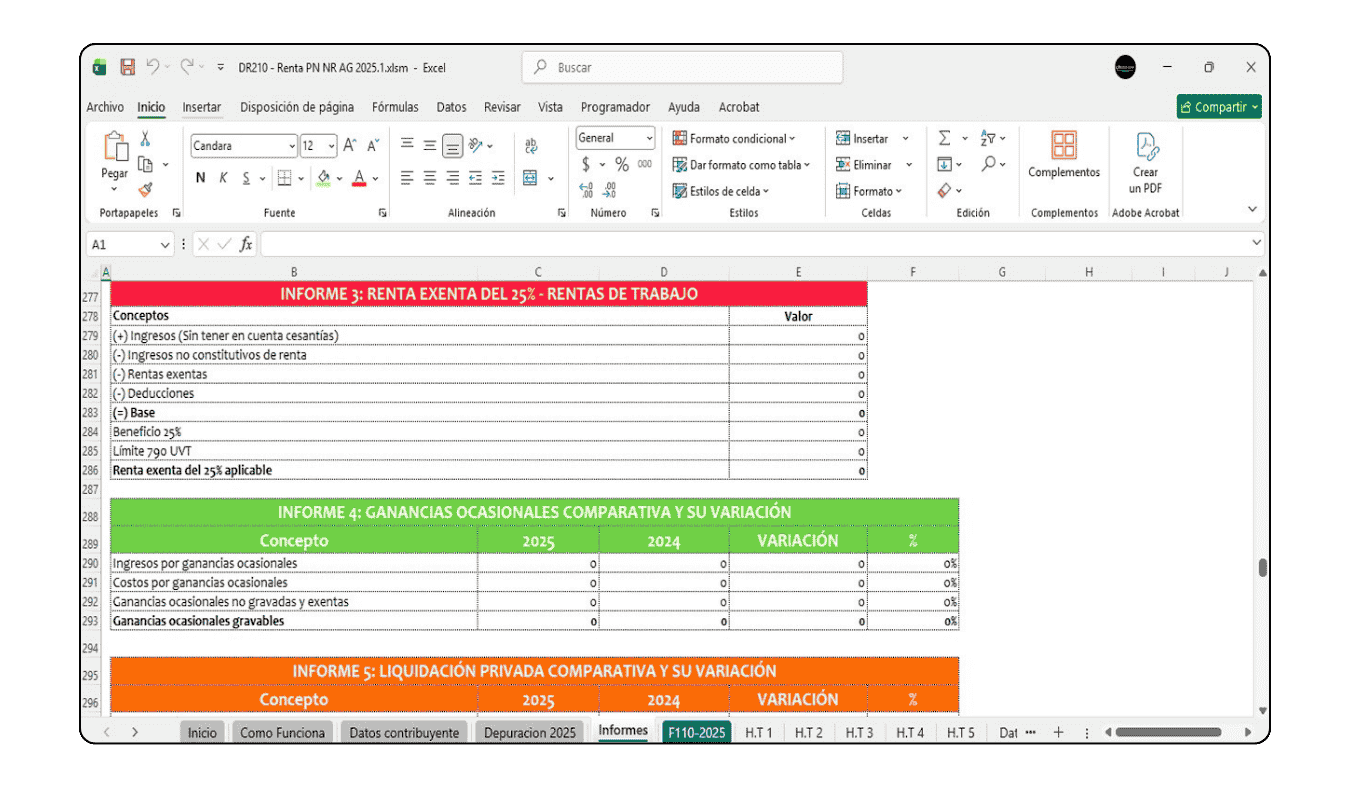
Task: Select the Cortar (scissors) icon
Action: tap(144, 137)
